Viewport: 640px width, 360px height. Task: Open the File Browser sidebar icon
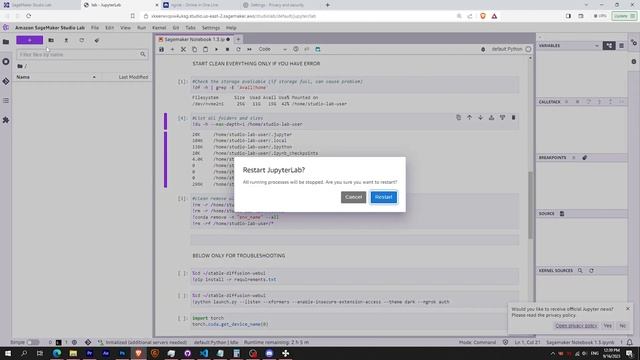pyautogui.click(x=6, y=42)
